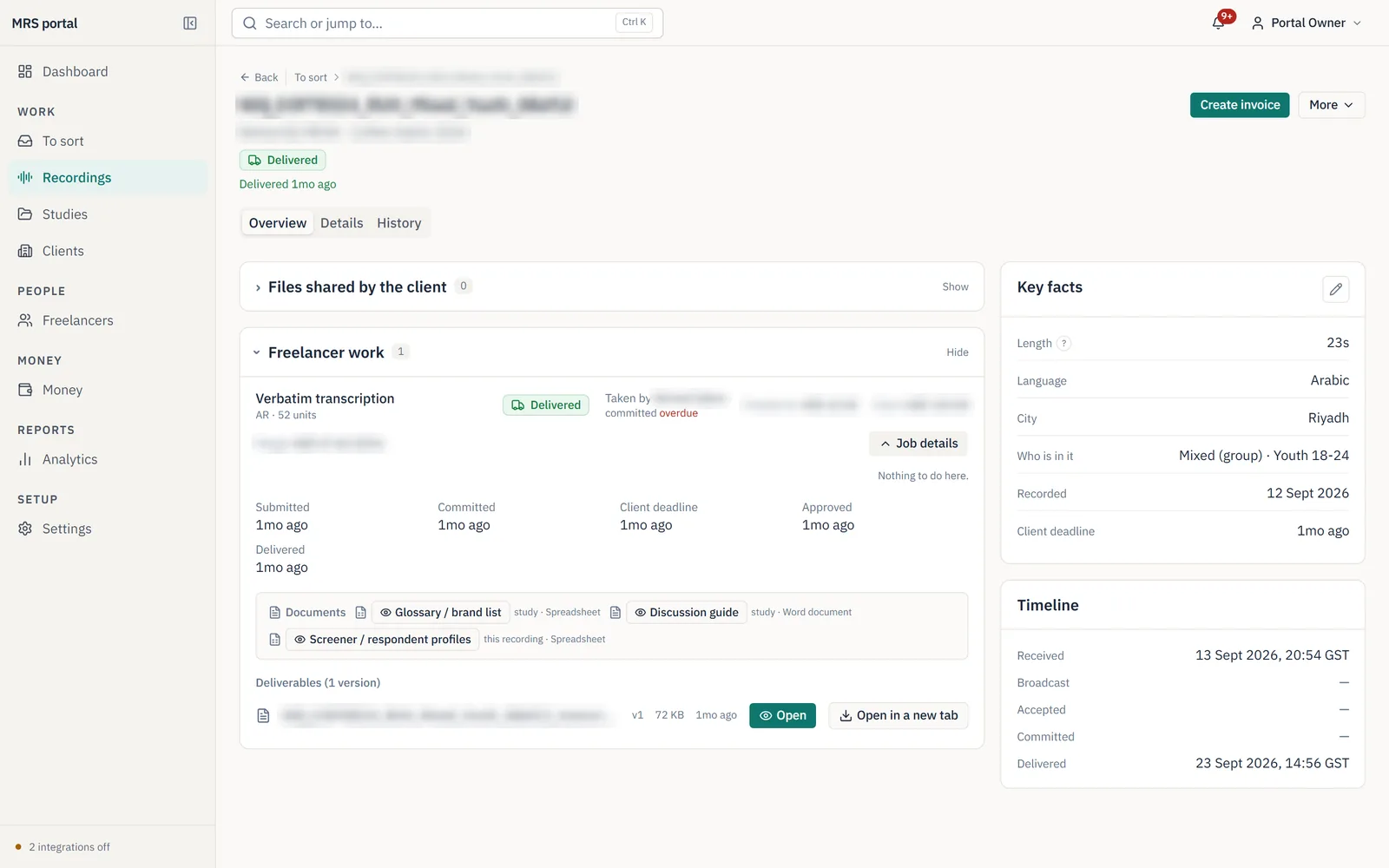Switch to Overview tab

point(278,223)
